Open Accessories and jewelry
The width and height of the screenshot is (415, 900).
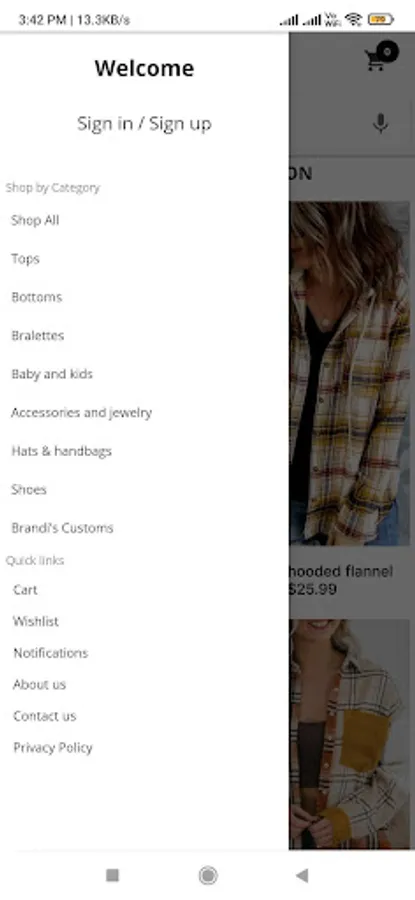(x=82, y=413)
